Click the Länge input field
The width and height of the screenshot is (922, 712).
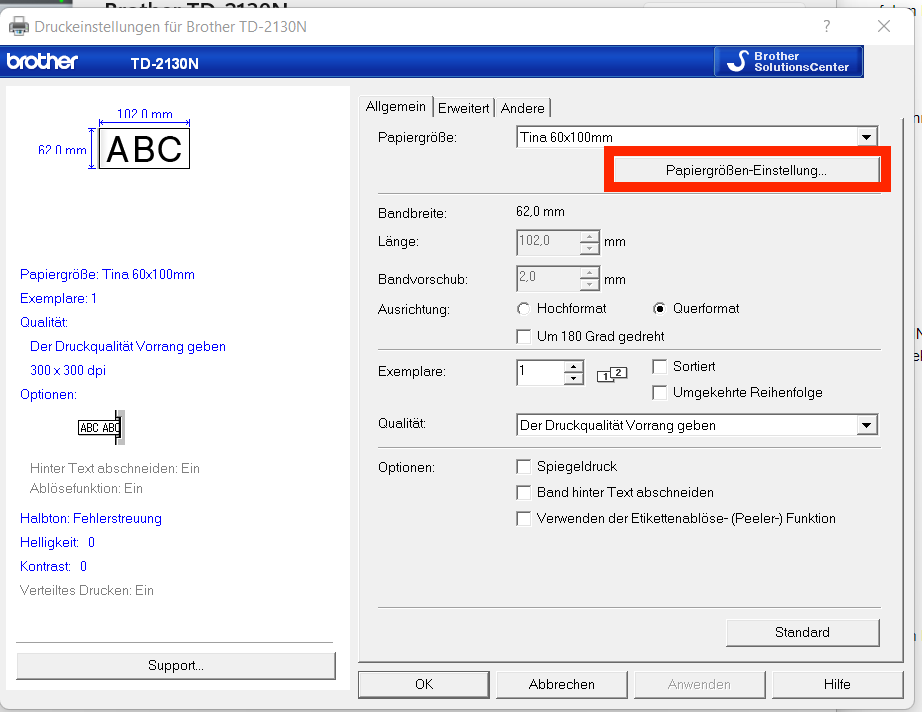(x=548, y=242)
